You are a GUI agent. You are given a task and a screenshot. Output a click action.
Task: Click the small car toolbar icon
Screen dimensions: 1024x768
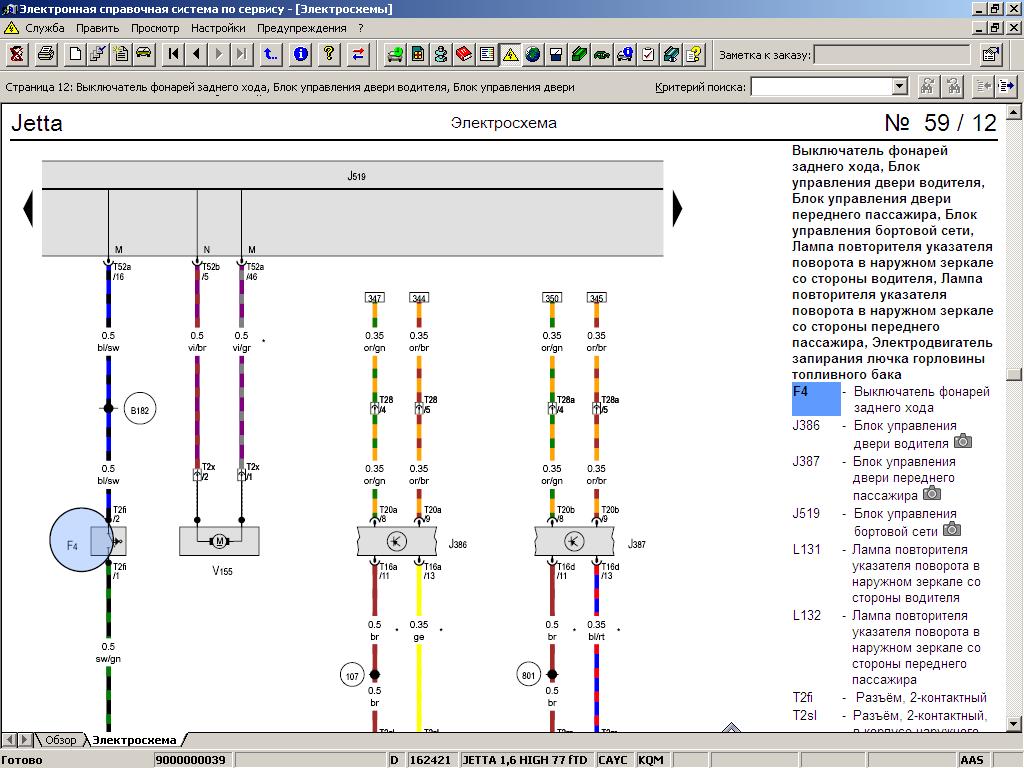coord(144,54)
